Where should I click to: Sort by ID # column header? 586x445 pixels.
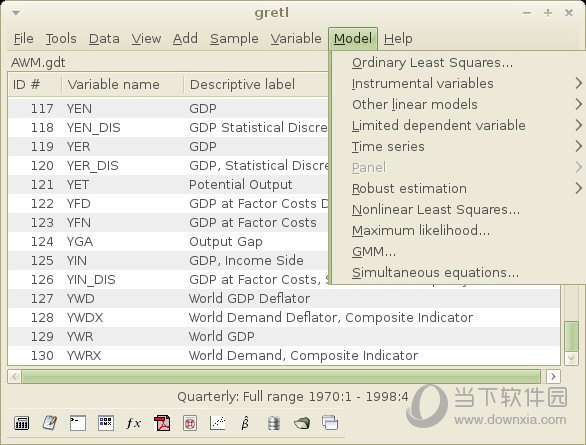tap(35, 84)
